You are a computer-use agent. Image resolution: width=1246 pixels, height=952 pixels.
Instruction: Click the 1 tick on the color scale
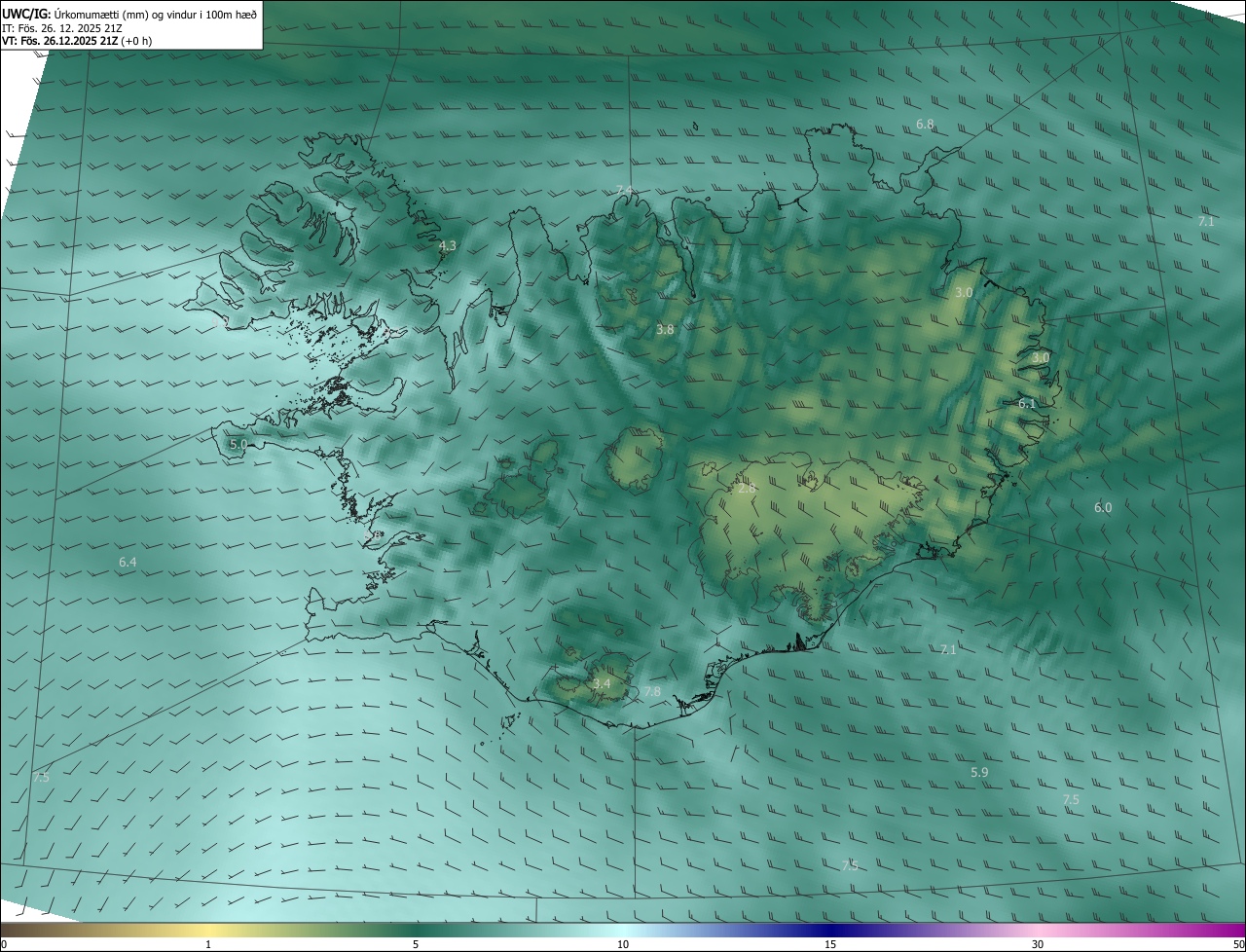208,944
